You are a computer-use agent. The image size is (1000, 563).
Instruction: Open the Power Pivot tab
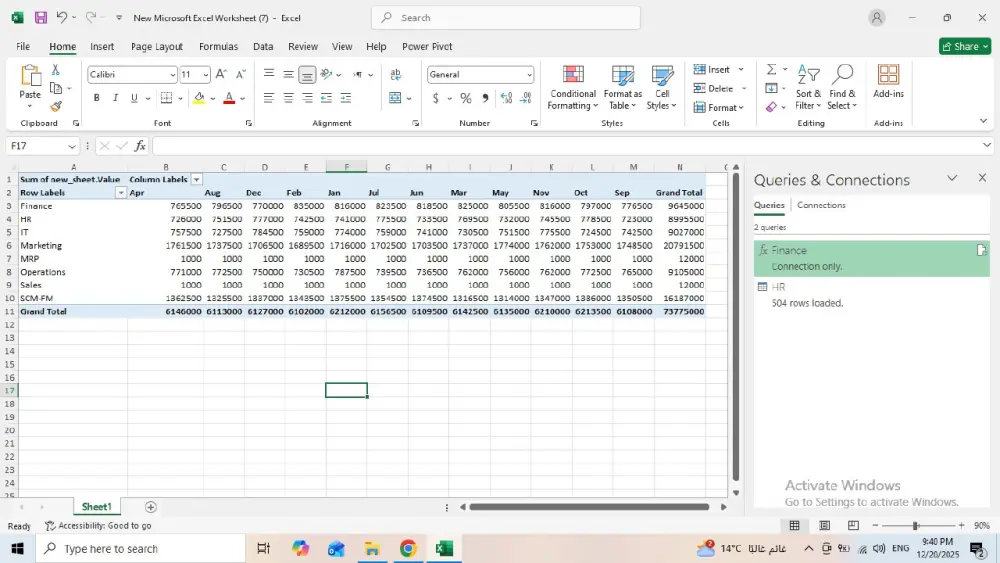(427, 47)
